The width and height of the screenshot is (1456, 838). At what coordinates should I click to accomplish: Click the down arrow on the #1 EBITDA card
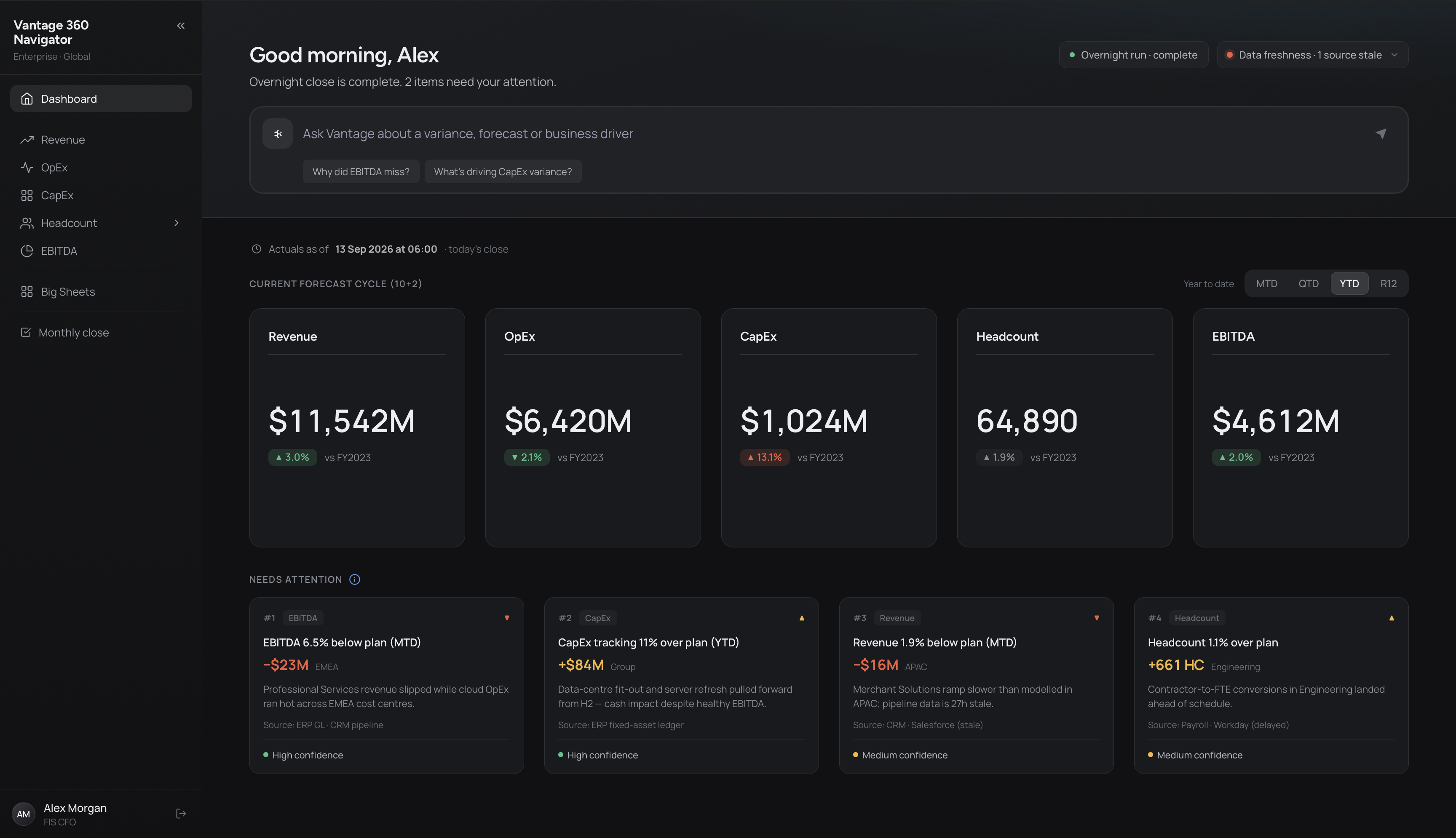point(507,618)
